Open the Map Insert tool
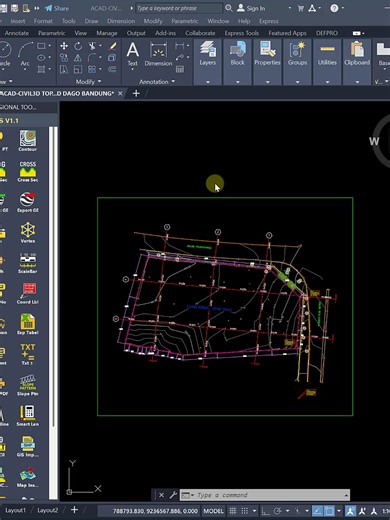The height and width of the screenshot is (520, 390). coord(28,477)
